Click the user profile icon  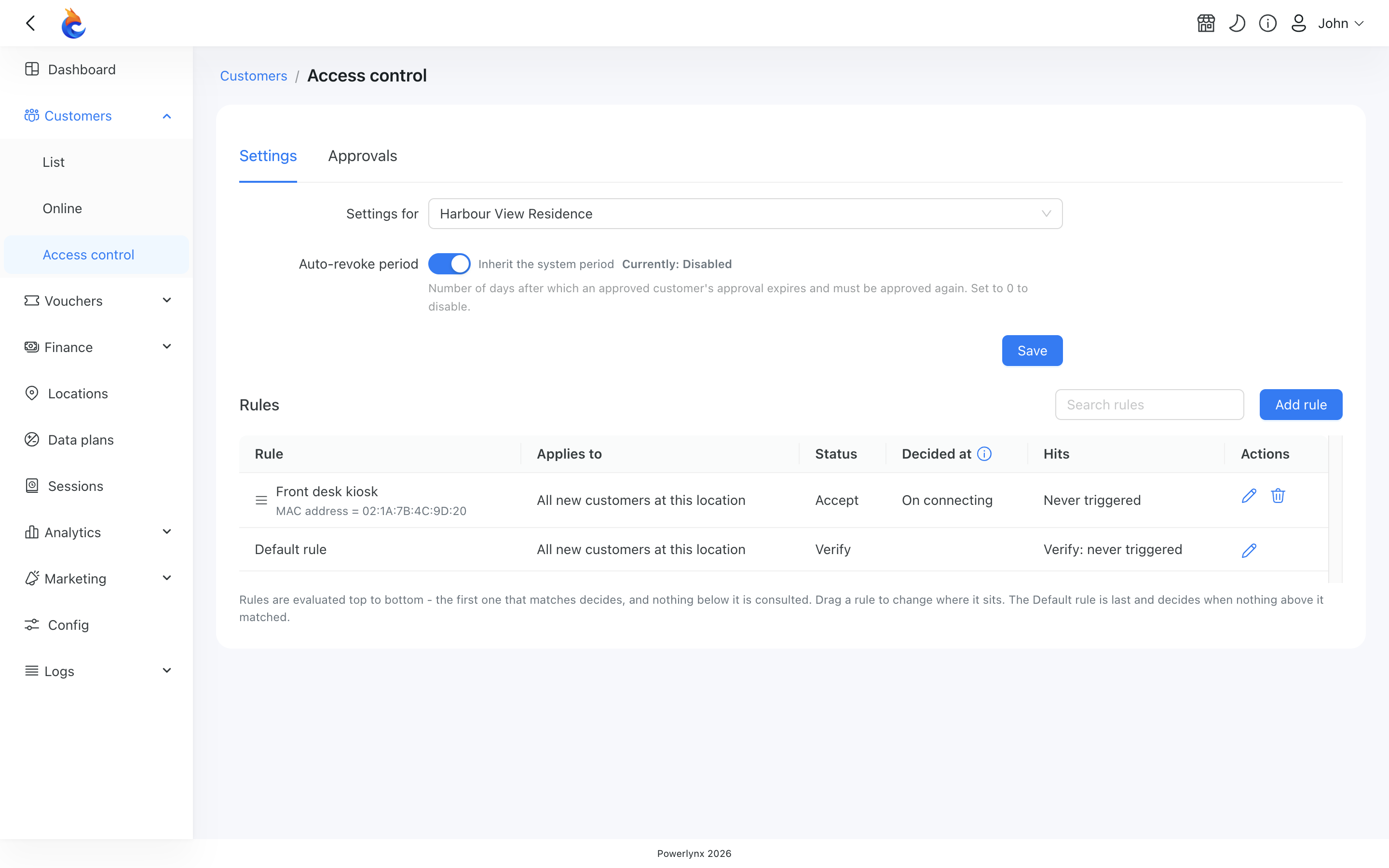point(1298,23)
